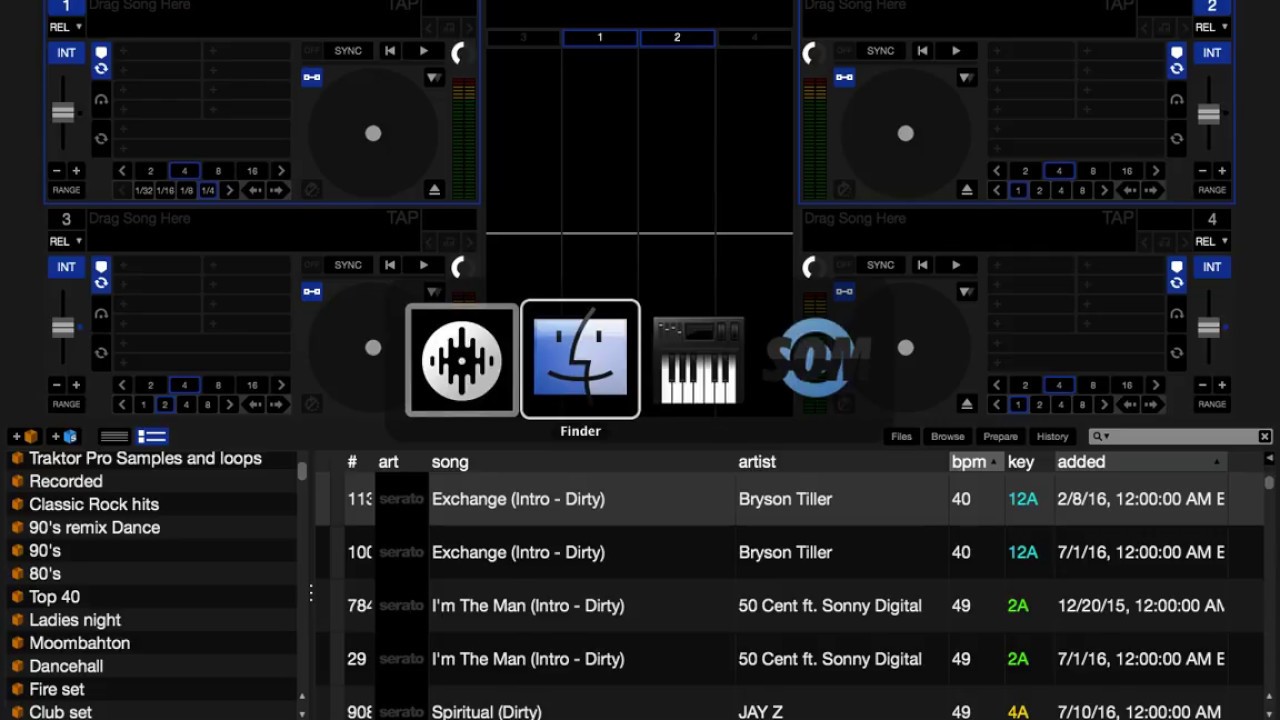Screen dimensions: 1280x720
Task: Open the quantize dropdown on deck 1
Action: (x=434, y=77)
